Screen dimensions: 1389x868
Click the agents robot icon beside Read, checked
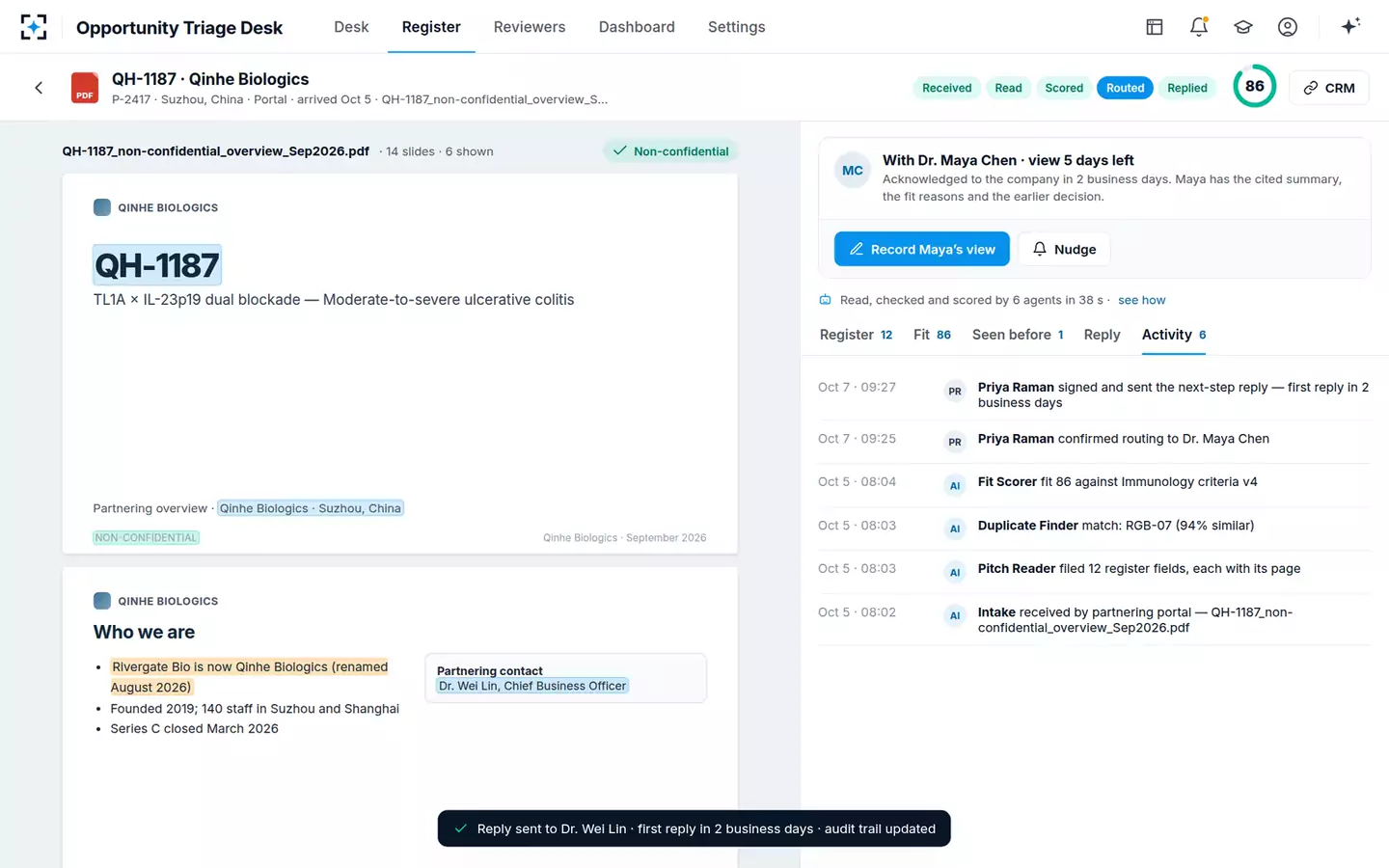[x=826, y=300]
